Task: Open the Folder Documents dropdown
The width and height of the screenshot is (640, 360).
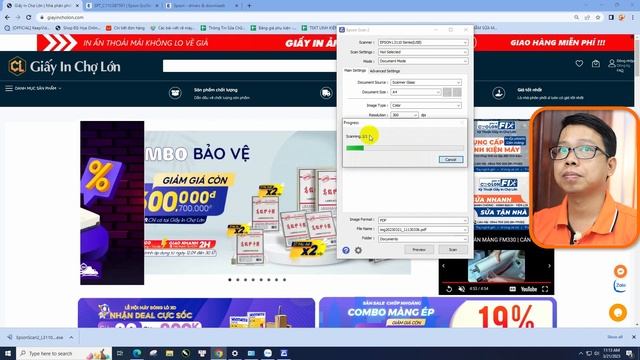Action: [423, 239]
